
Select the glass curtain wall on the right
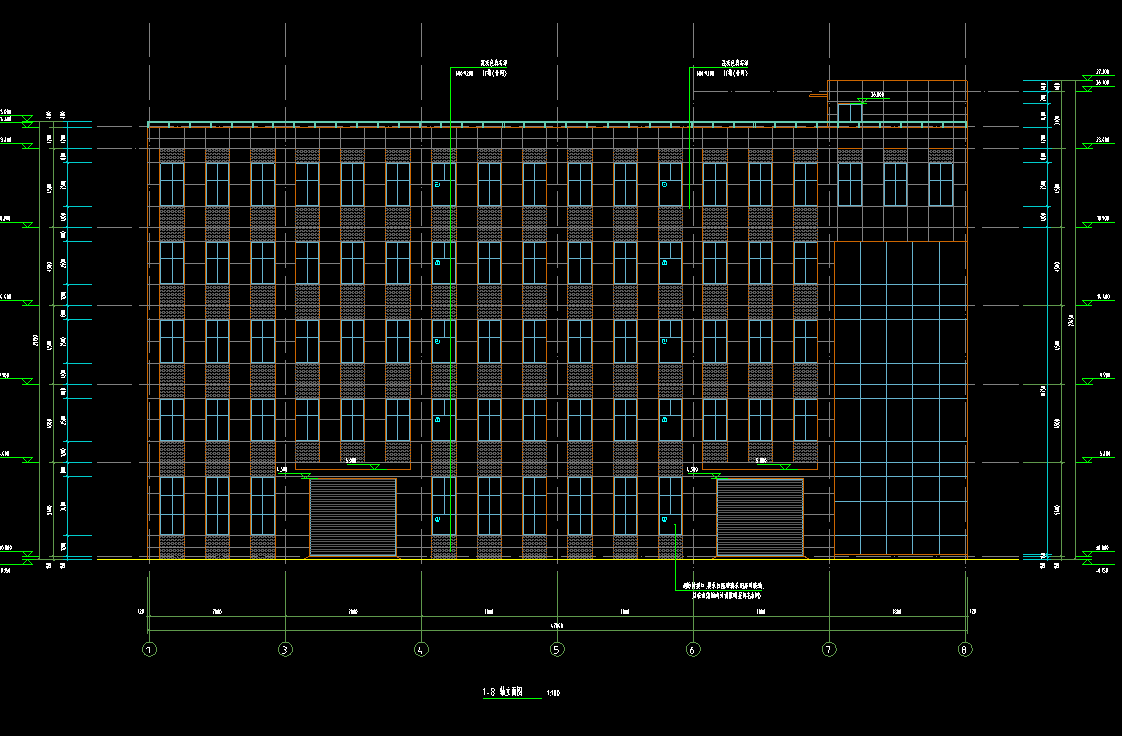tap(900, 398)
